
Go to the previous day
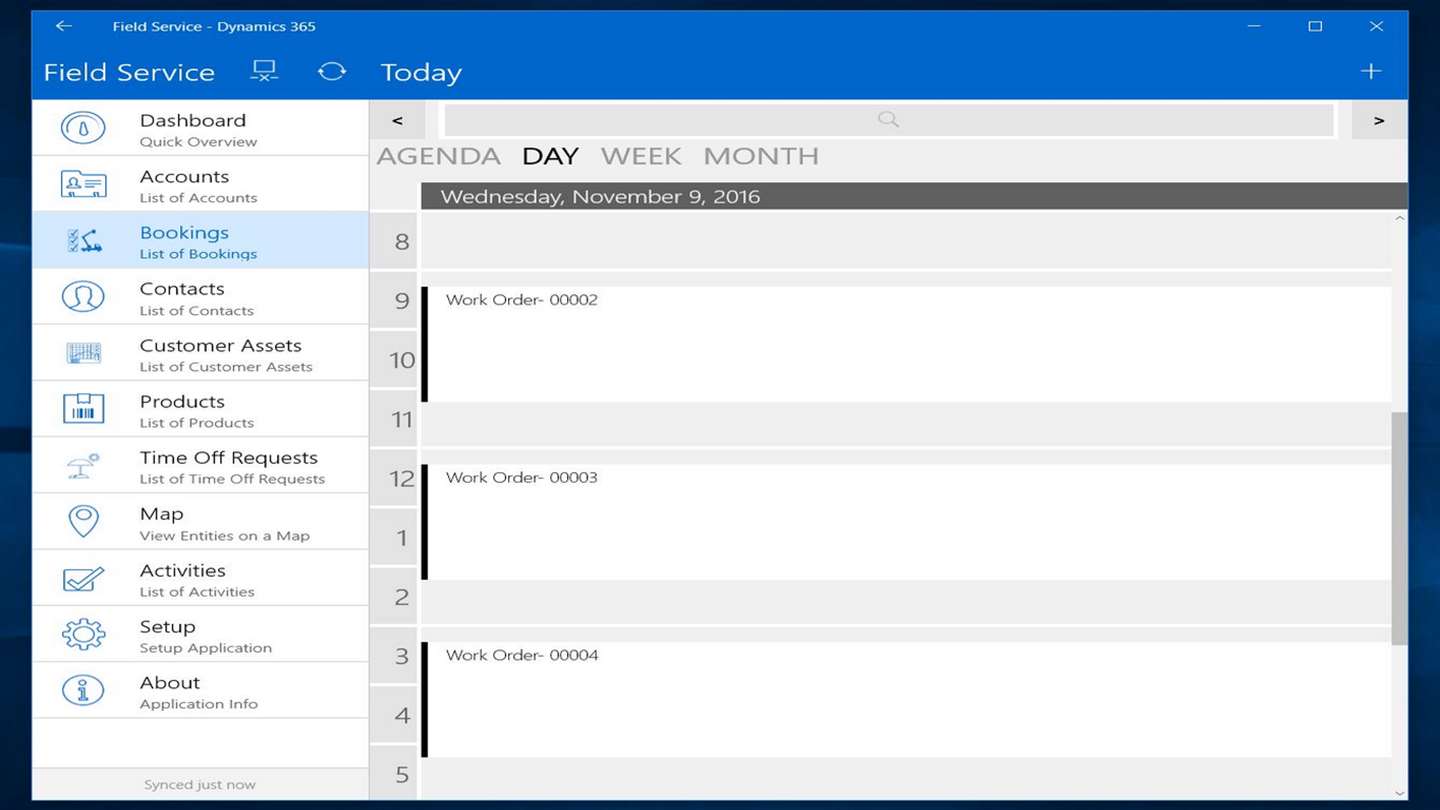coord(397,120)
